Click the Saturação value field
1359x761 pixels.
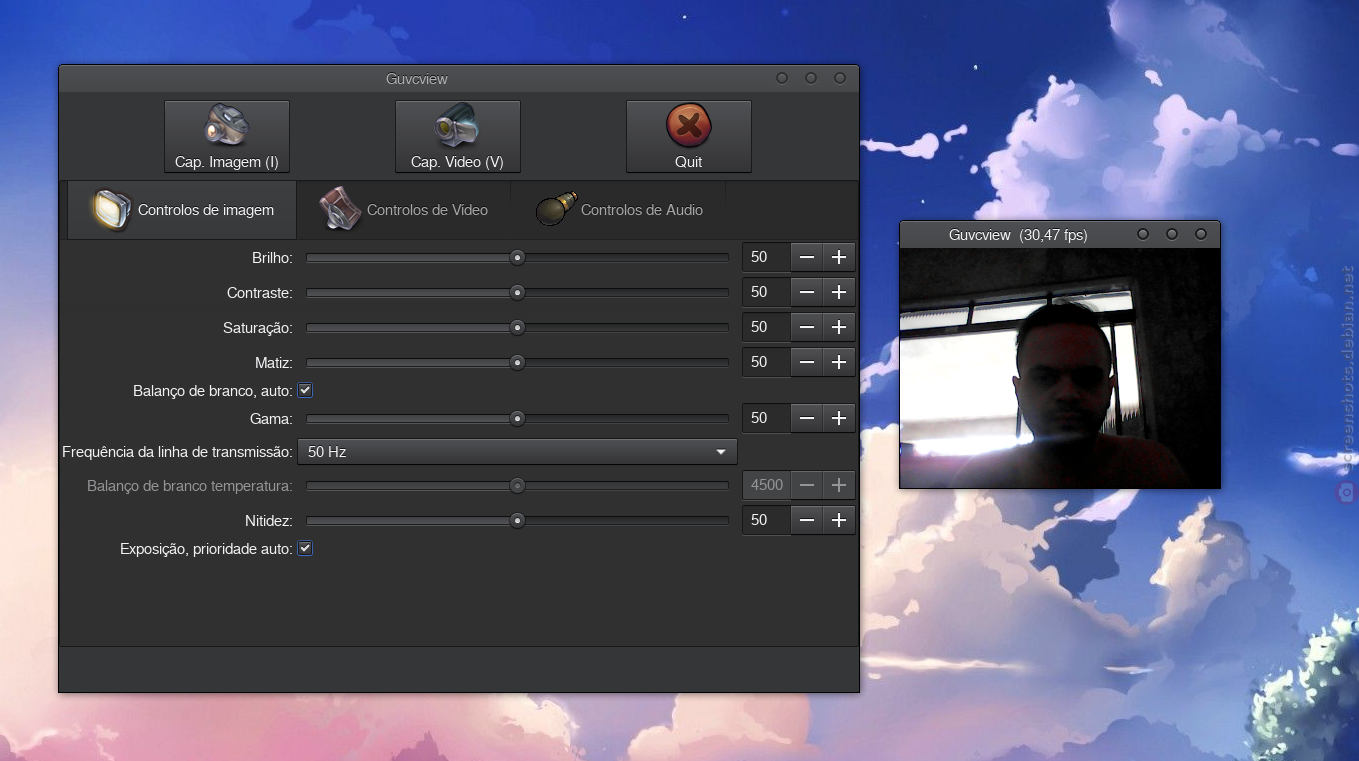766,327
